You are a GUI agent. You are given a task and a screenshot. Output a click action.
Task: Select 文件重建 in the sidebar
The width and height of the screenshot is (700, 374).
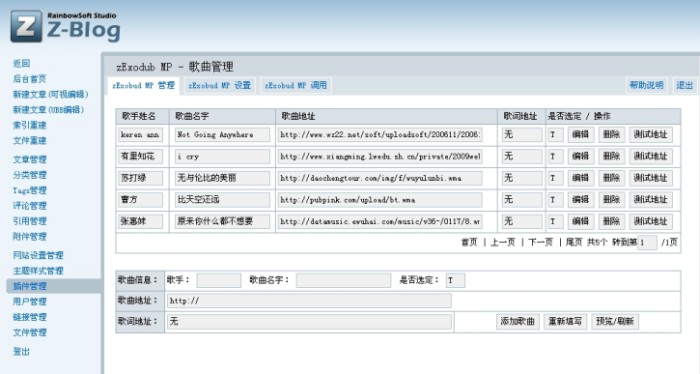pyautogui.click(x=29, y=141)
